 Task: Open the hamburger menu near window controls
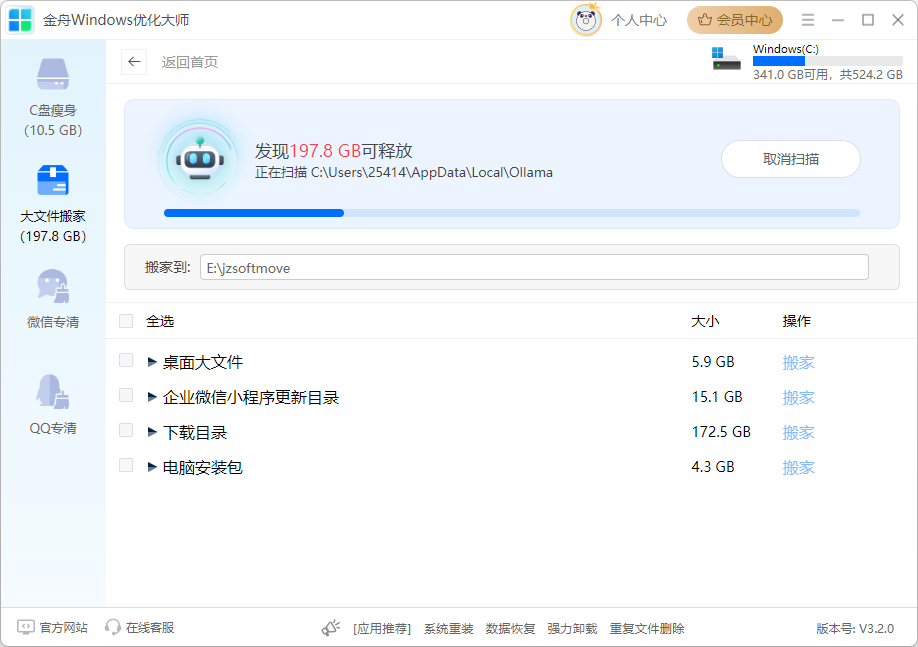(x=807, y=19)
